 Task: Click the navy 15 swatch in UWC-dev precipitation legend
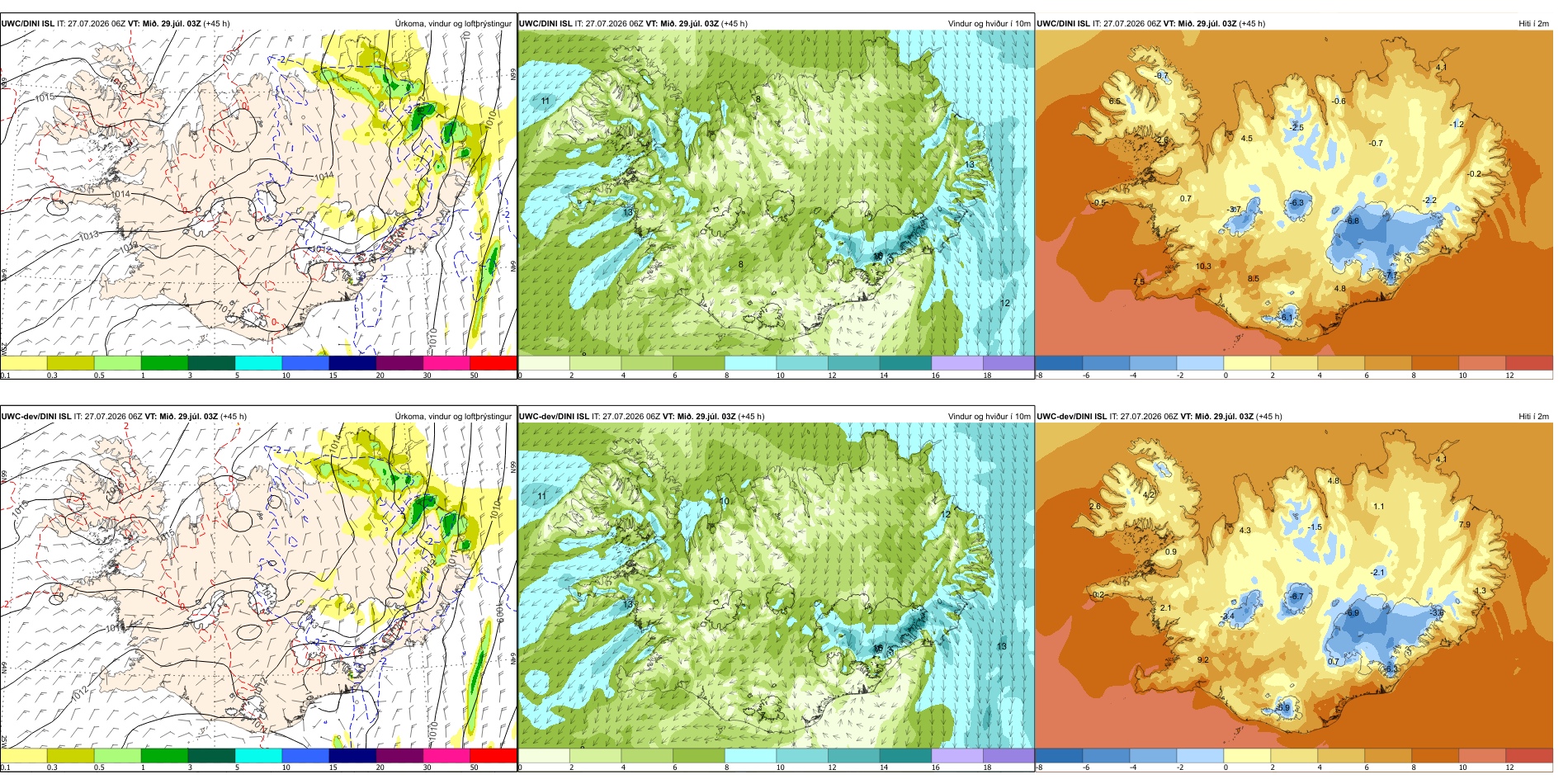(352, 756)
